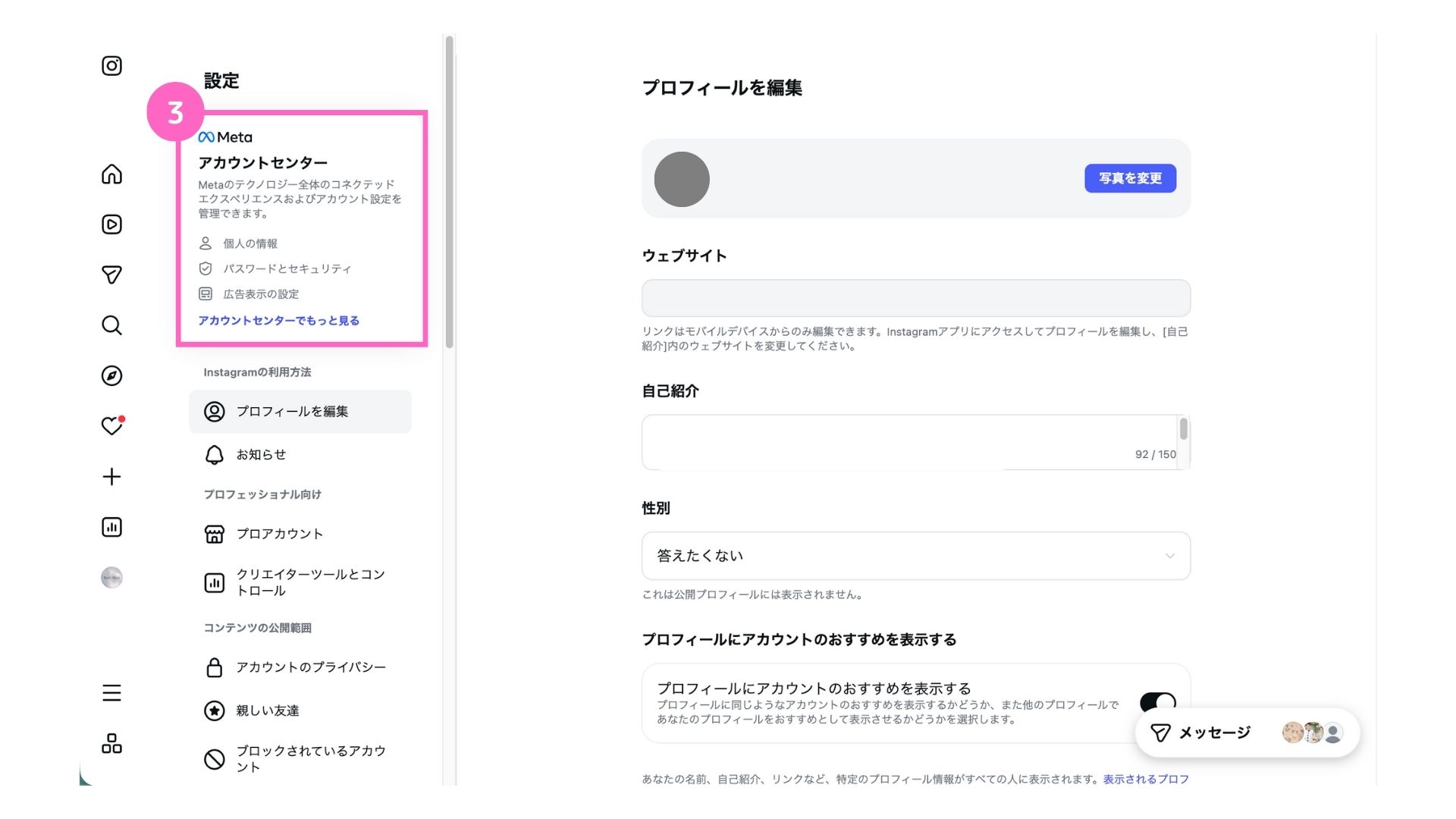The width and height of the screenshot is (1456, 819).
Task: Click the 写真を変更 button
Action: click(x=1130, y=178)
